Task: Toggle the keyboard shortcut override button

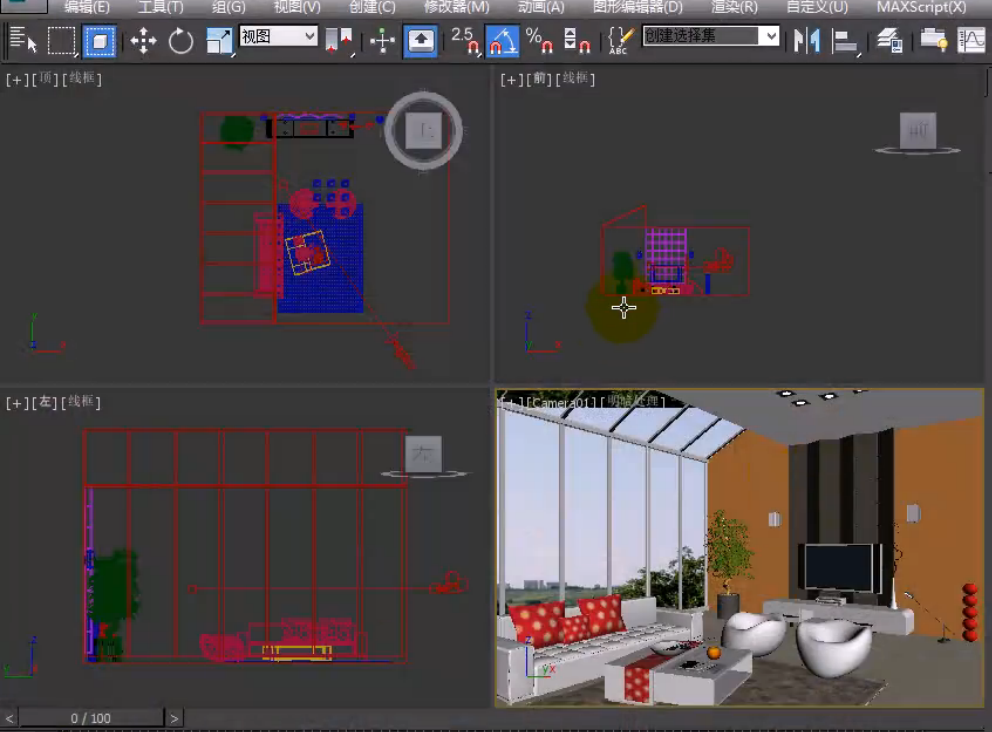Action: (421, 41)
